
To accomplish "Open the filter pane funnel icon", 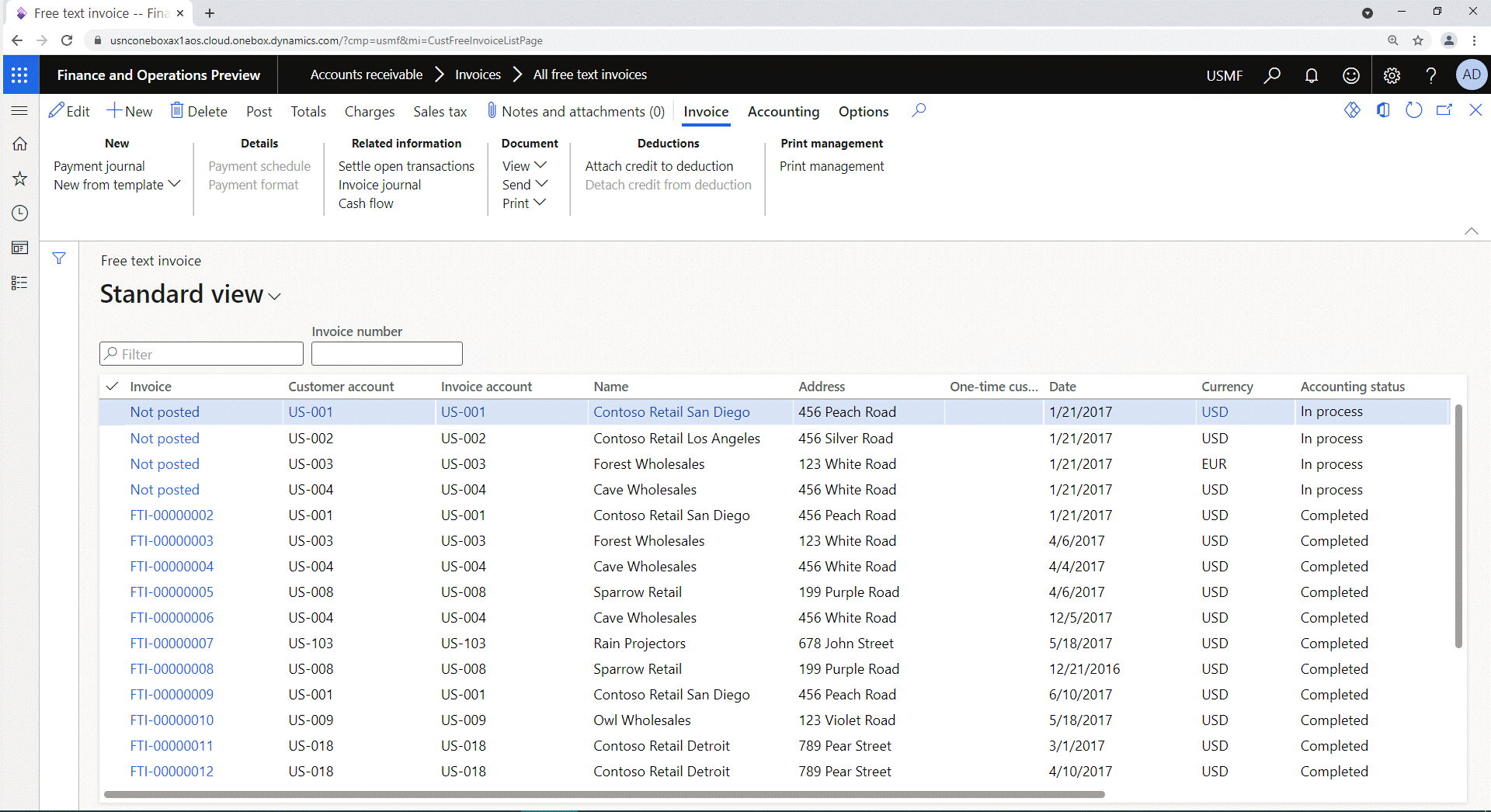I will [x=59, y=258].
